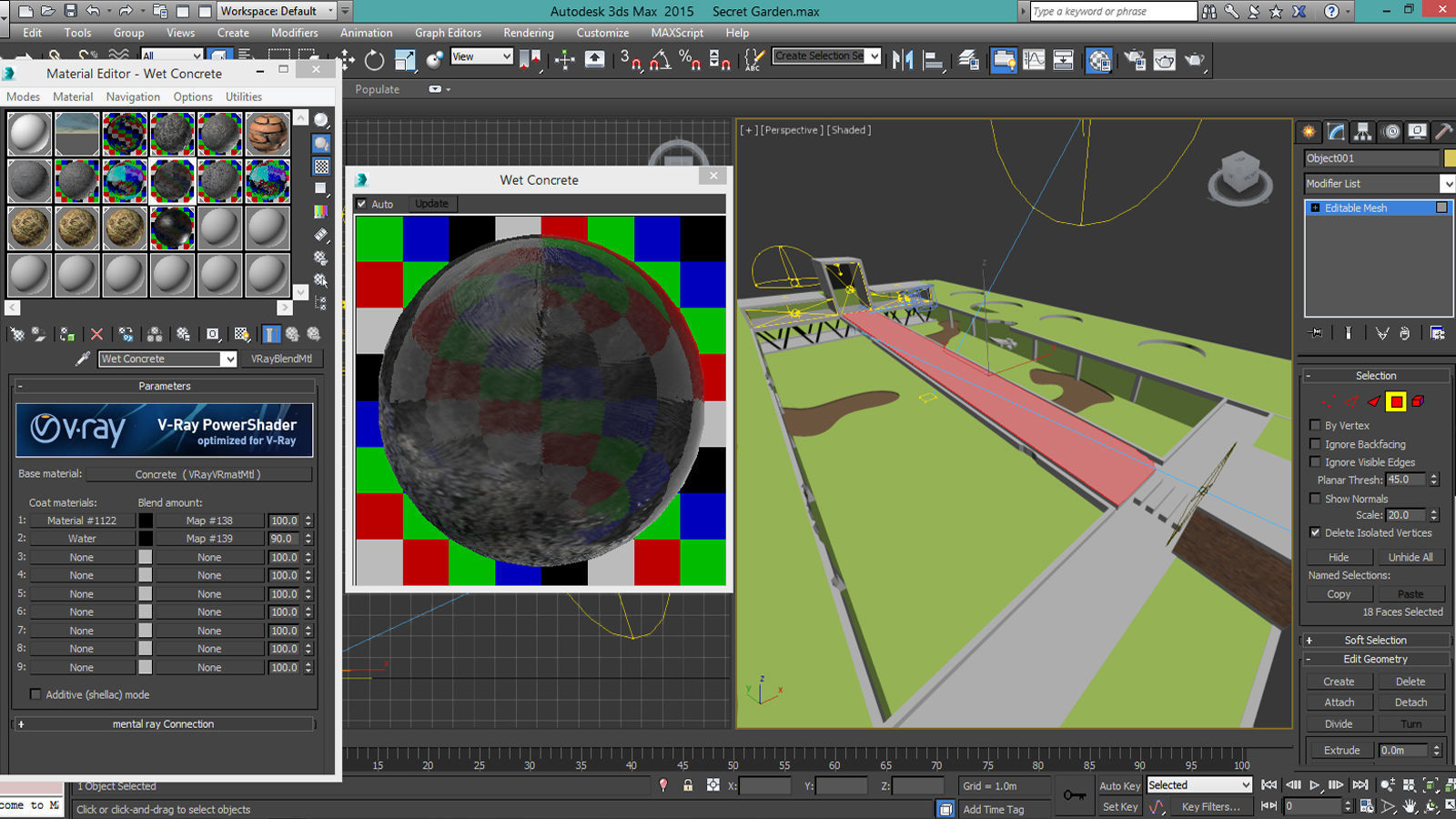Open the MAXScript menu
Image resolution: width=1456 pixels, height=819 pixels.
click(677, 33)
